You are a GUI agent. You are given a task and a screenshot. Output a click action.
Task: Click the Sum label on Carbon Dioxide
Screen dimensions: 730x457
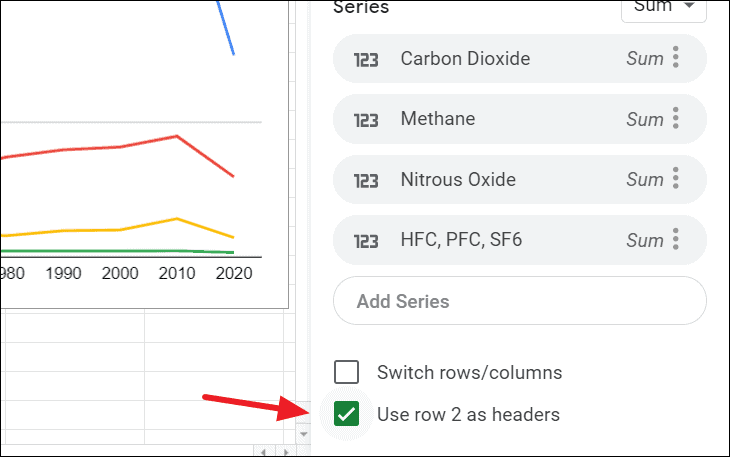[644, 59]
